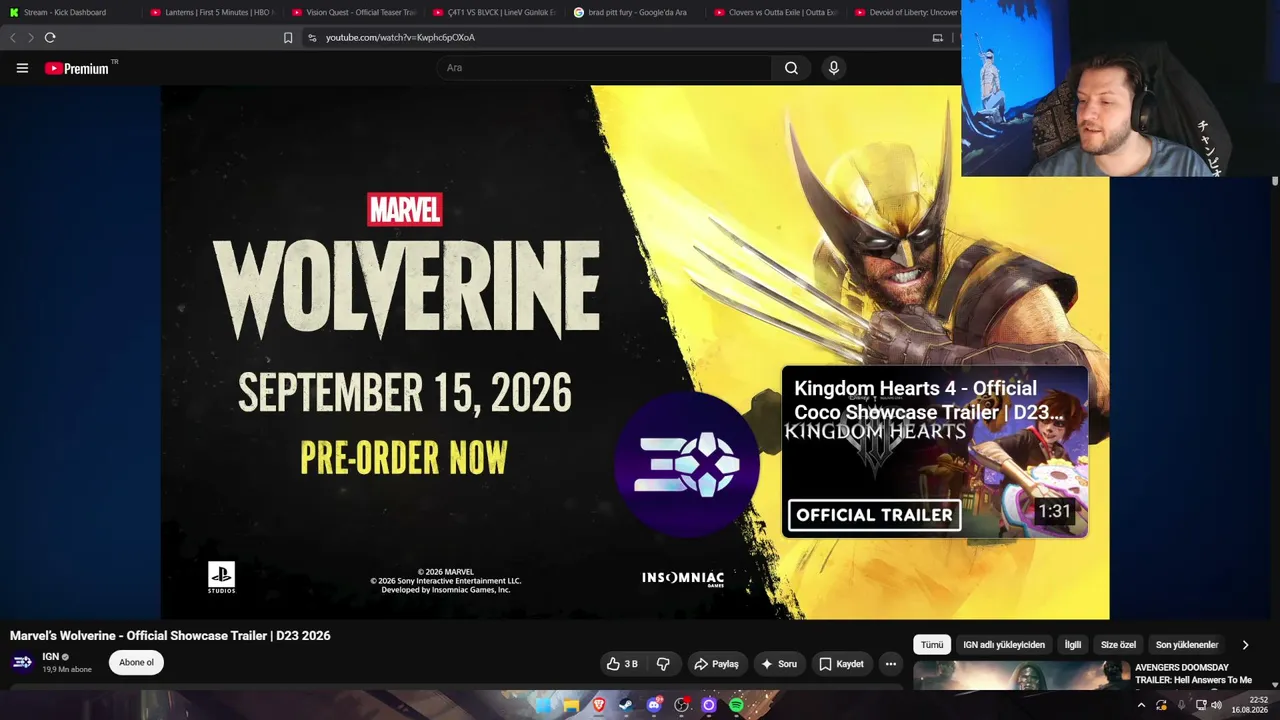Screen dimensions: 1280x720
Task: Subscribe with the Abone ol button
Action: (x=137, y=662)
